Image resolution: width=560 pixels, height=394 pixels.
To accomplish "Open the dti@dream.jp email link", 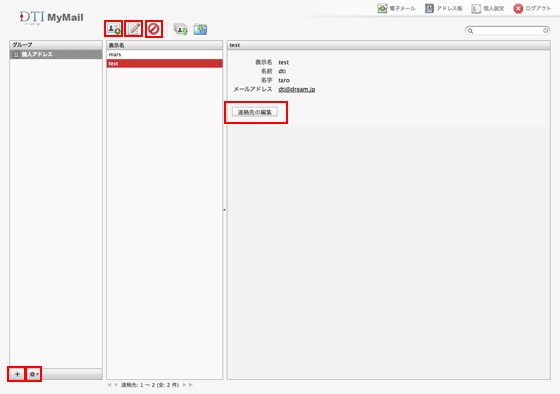I will pyautogui.click(x=296, y=89).
